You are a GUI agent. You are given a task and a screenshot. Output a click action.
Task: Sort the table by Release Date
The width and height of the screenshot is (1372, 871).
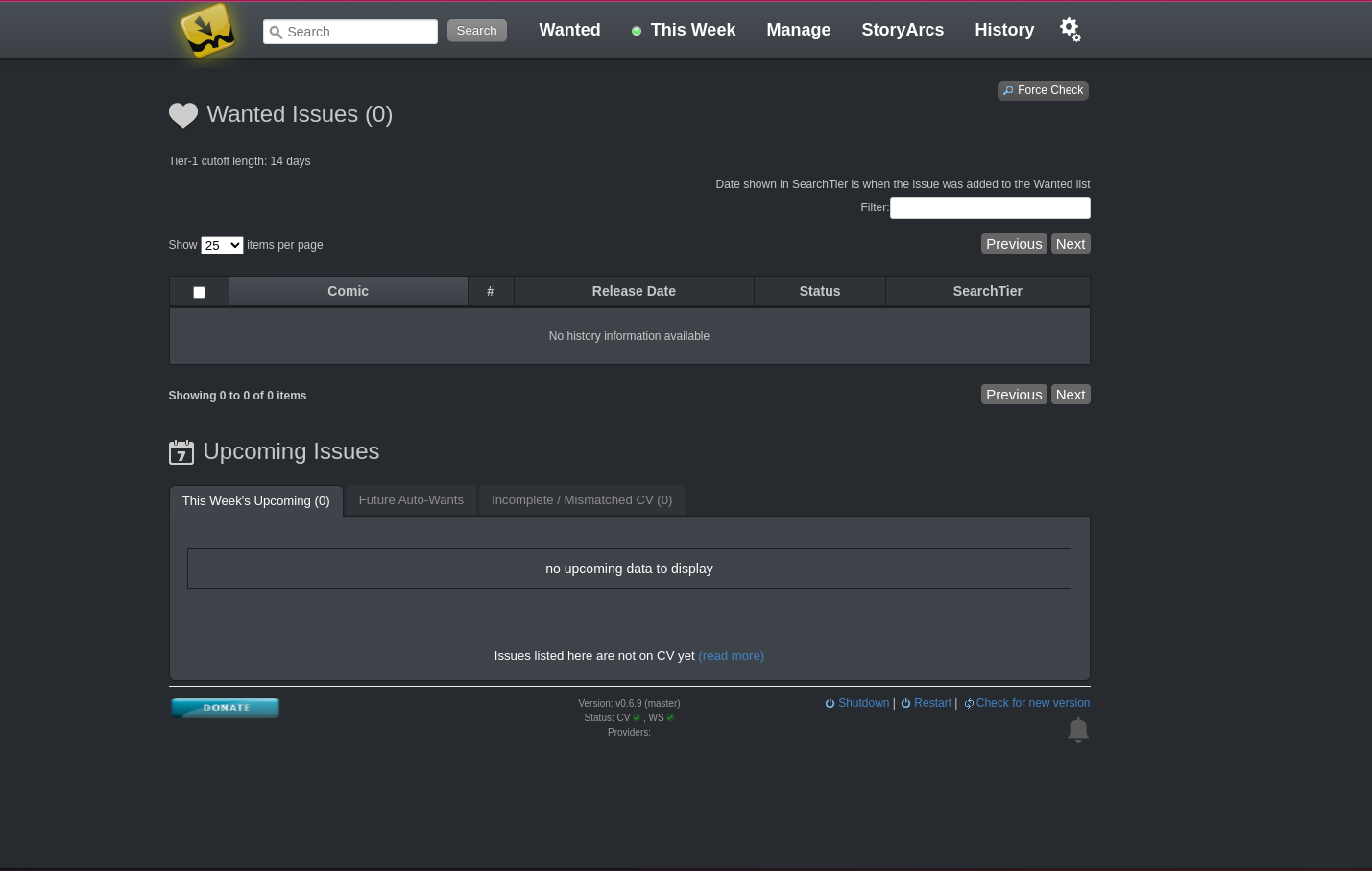click(x=634, y=291)
